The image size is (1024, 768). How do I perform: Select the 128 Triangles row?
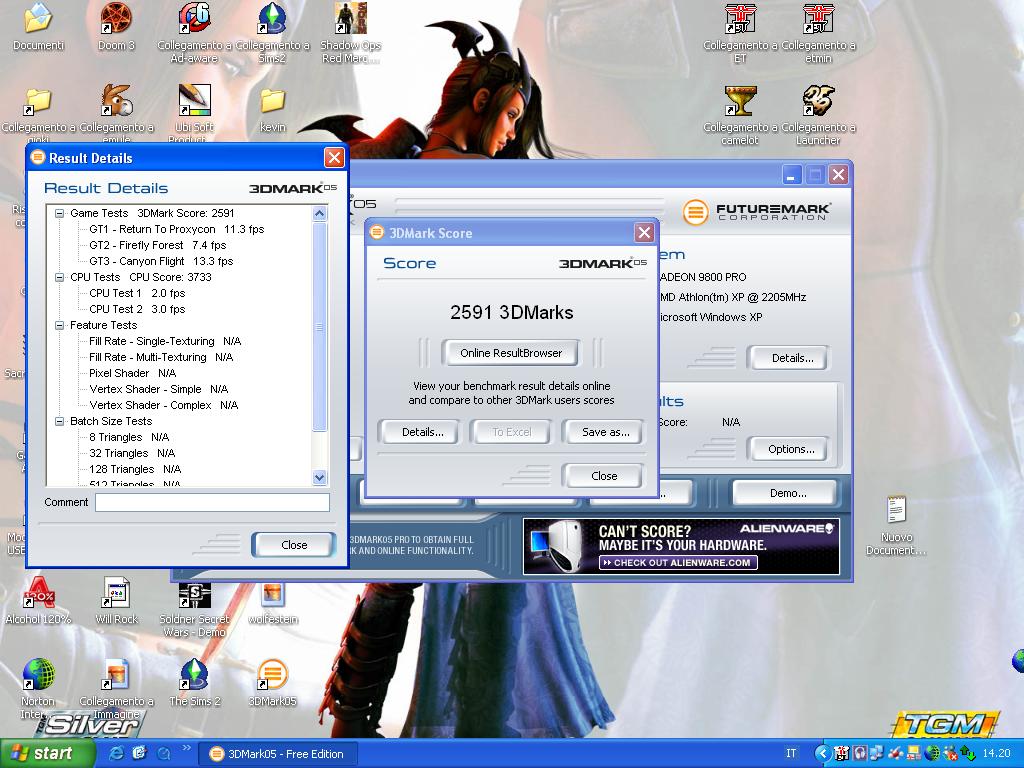click(x=135, y=469)
